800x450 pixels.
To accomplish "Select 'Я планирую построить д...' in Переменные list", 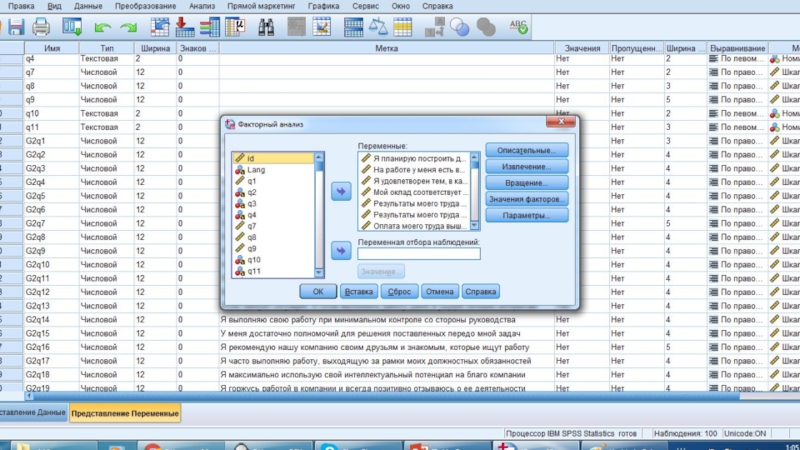I will 414,159.
